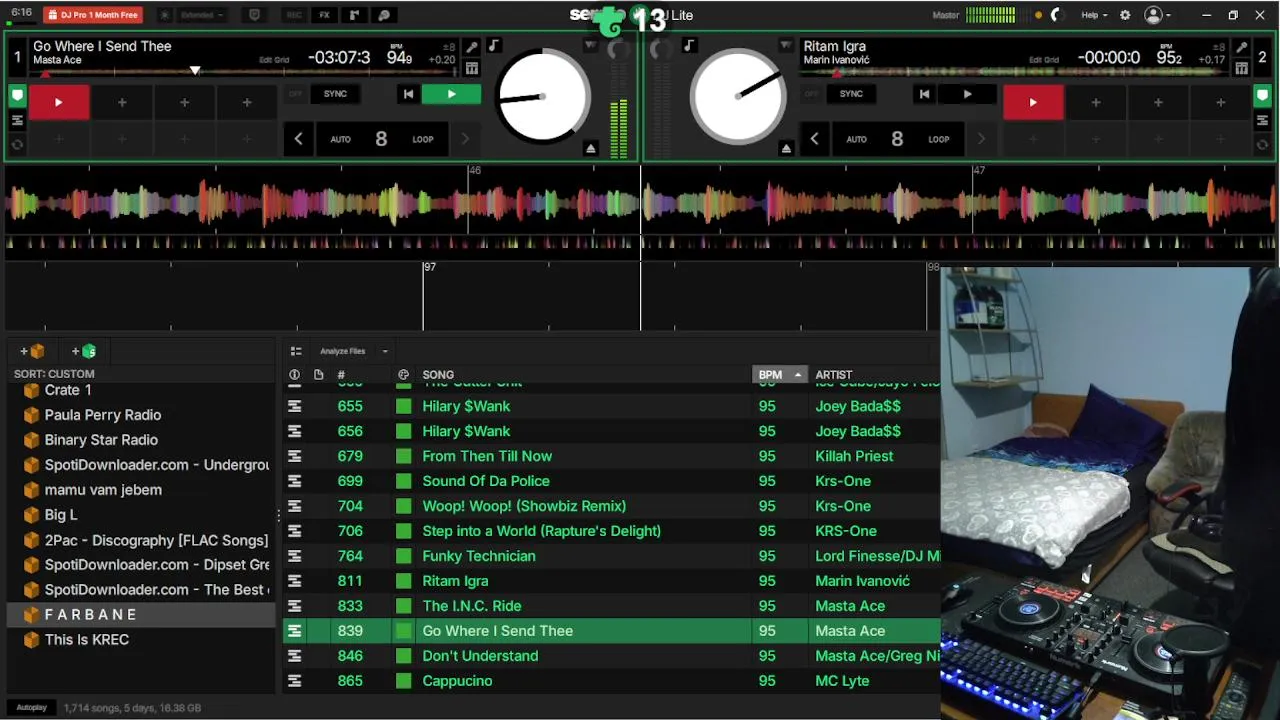The image size is (1280, 720).
Task: Open the setup gear icon
Action: point(1125,15)
